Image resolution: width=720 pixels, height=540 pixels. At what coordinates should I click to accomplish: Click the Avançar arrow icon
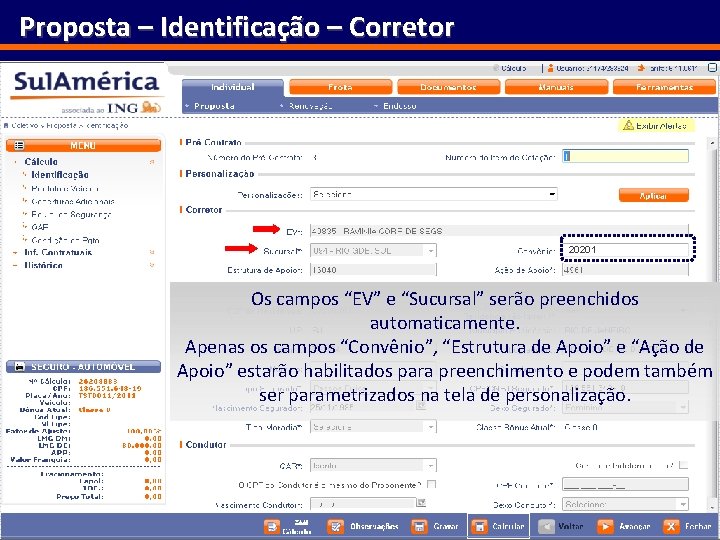tap(605, 526)
